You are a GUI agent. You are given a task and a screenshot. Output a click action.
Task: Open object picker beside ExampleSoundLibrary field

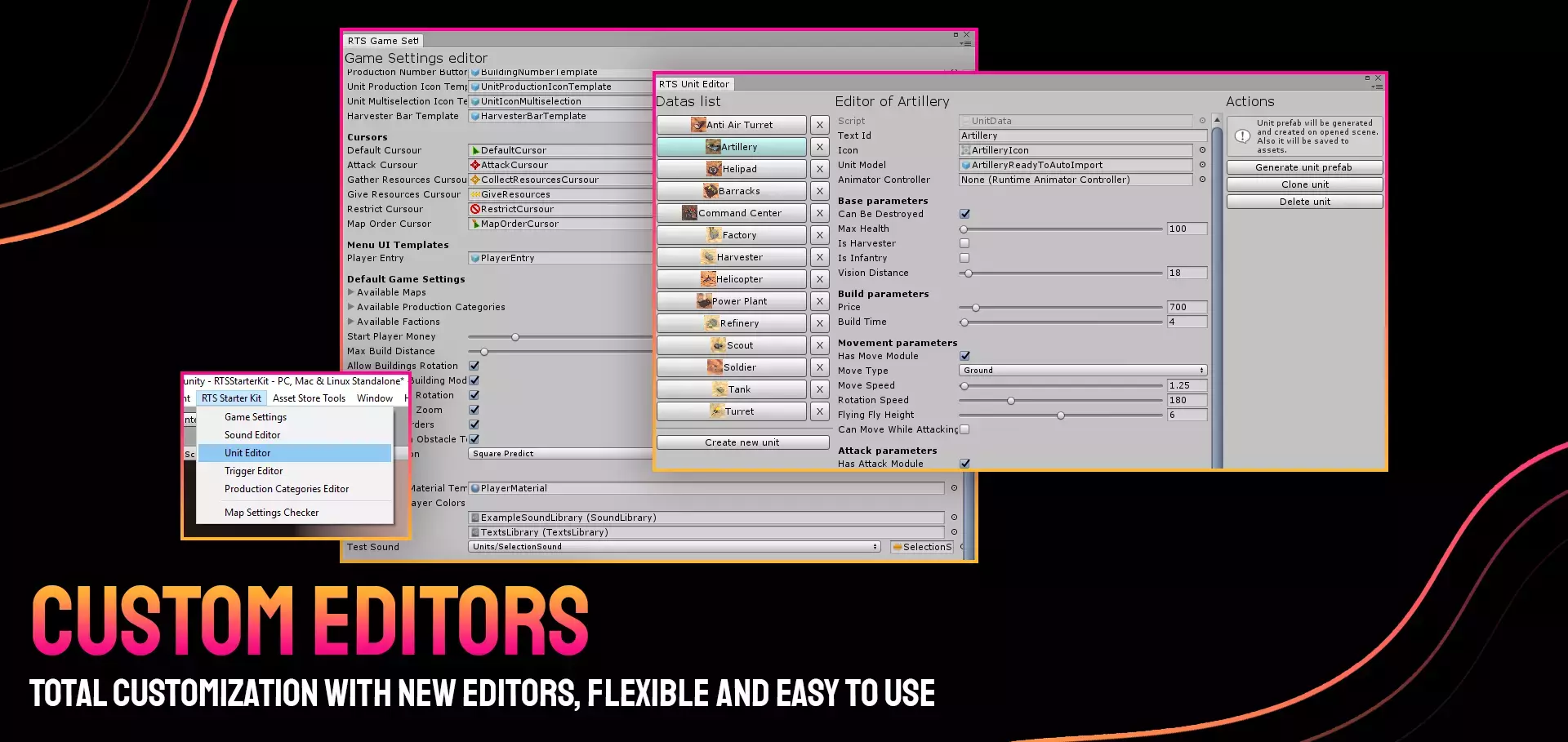click(x=954, y=518)
